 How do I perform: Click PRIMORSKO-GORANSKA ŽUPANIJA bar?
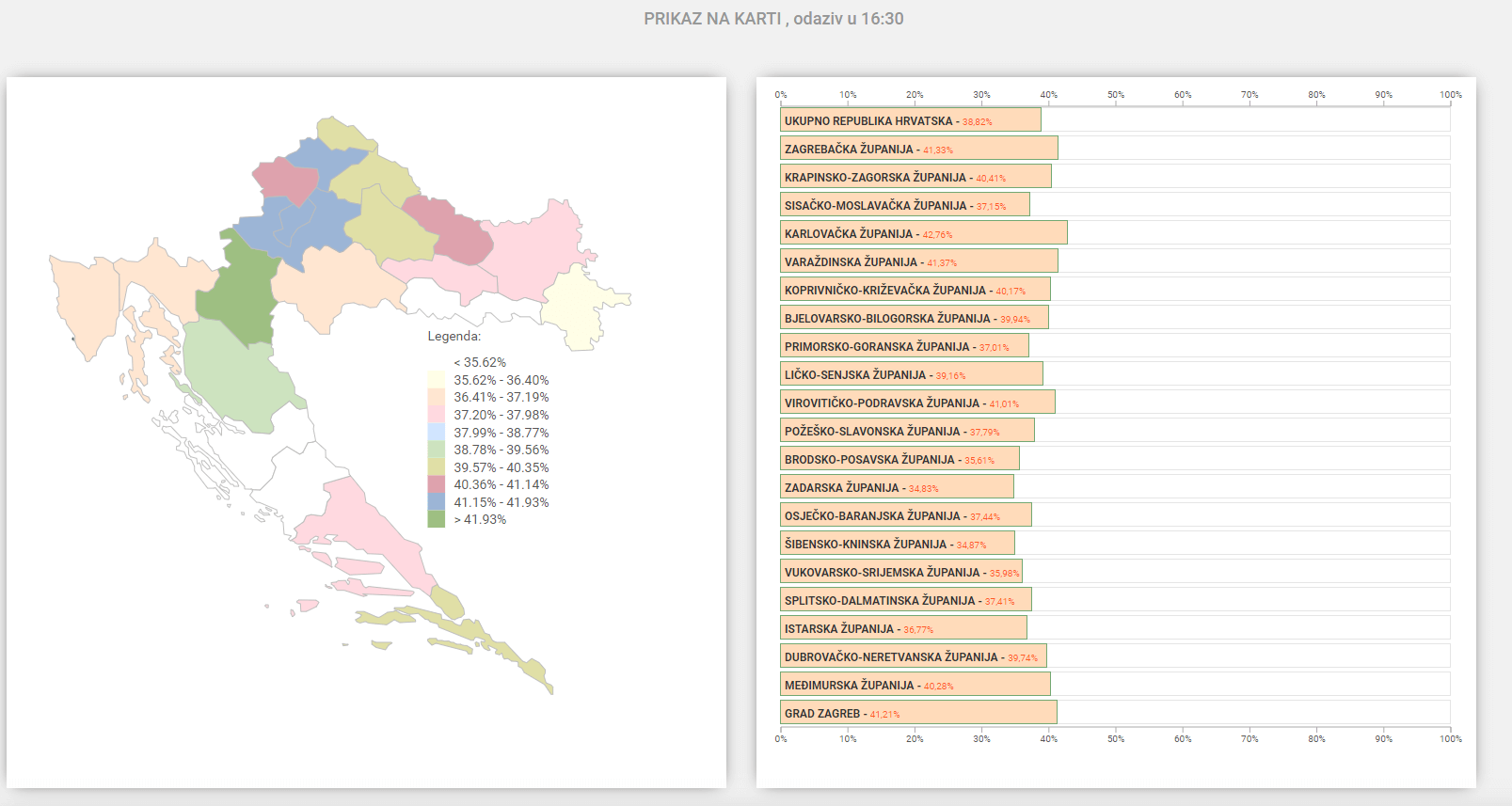tap(904, 346)
